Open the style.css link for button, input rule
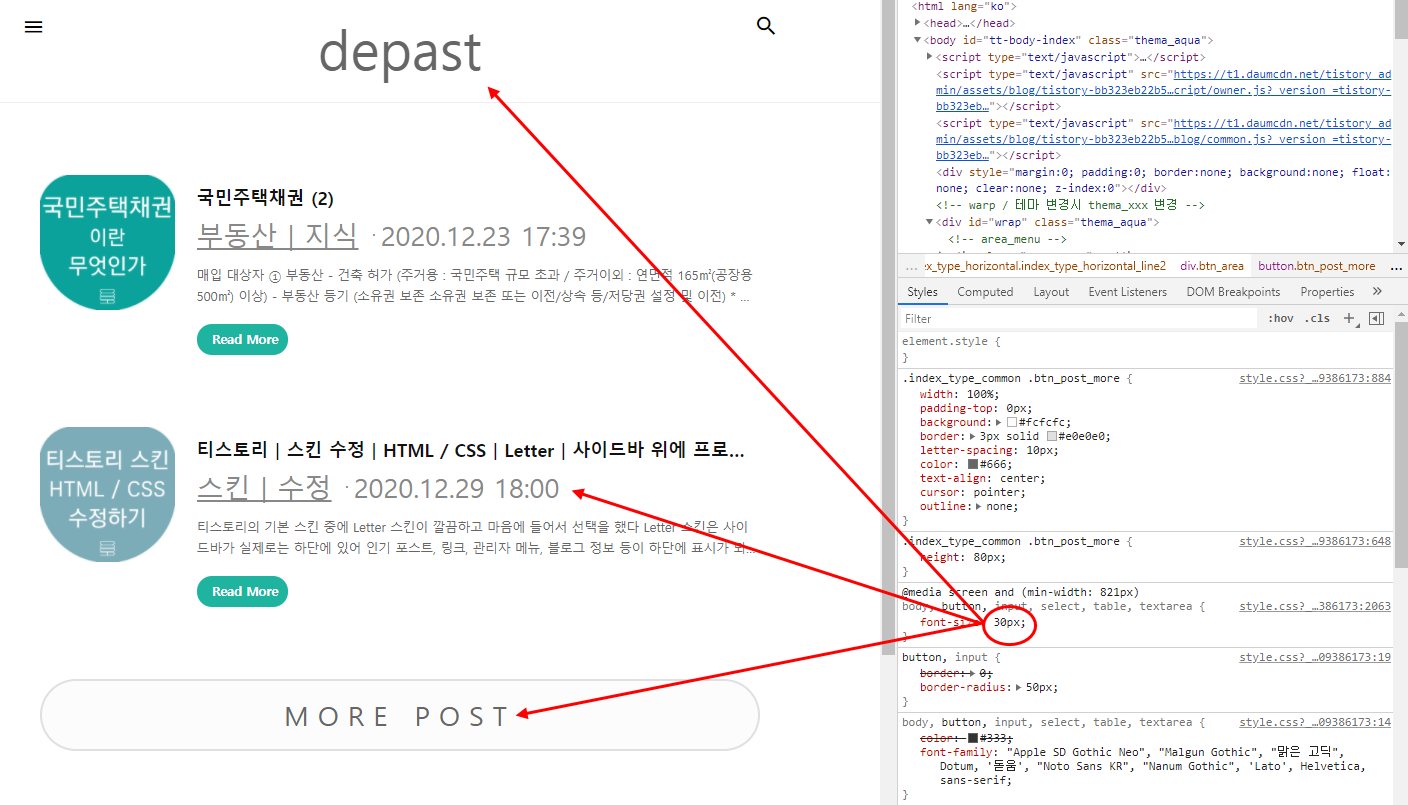This screenshot has width=1408, height=805. pyautogui.click(x=1315, y=657)
